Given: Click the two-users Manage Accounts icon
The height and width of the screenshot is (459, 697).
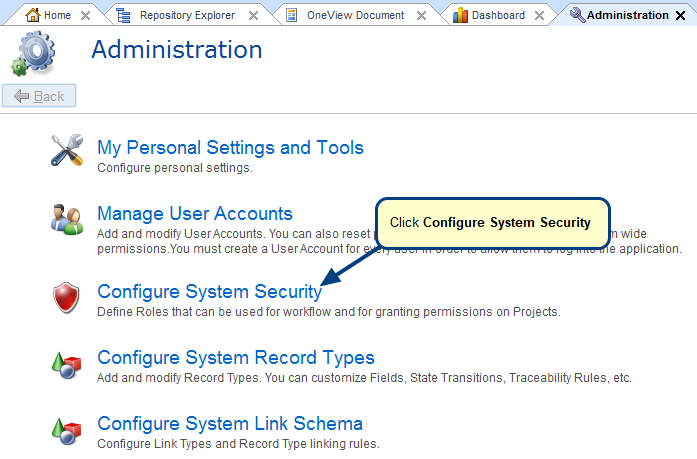Looking at the screenshot, I should coord(67,220).
